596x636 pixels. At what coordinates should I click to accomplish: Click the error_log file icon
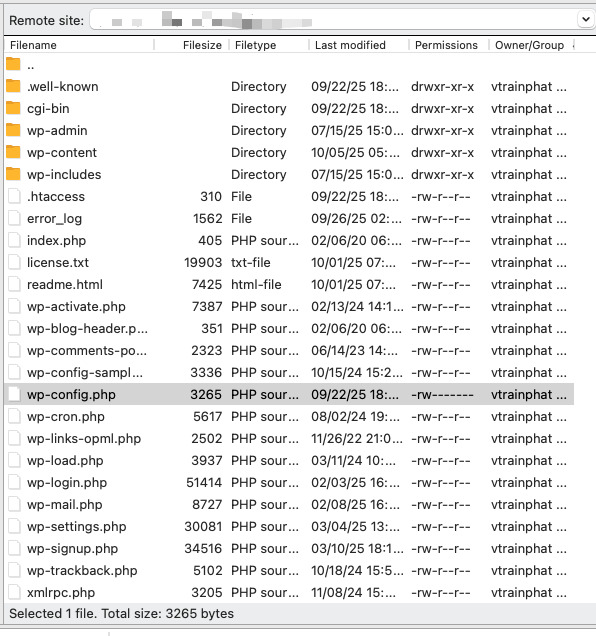click(x=15, y=218)
